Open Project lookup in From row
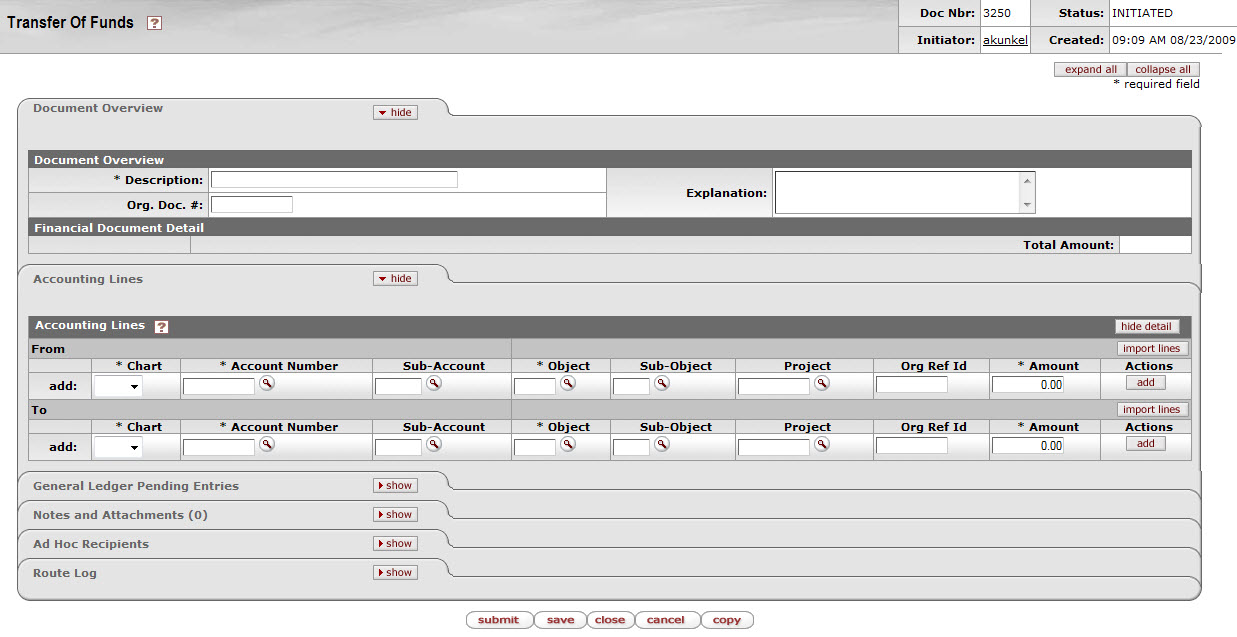The width and height of the screenshot is (1237, 637). click(x=821, y=384)
